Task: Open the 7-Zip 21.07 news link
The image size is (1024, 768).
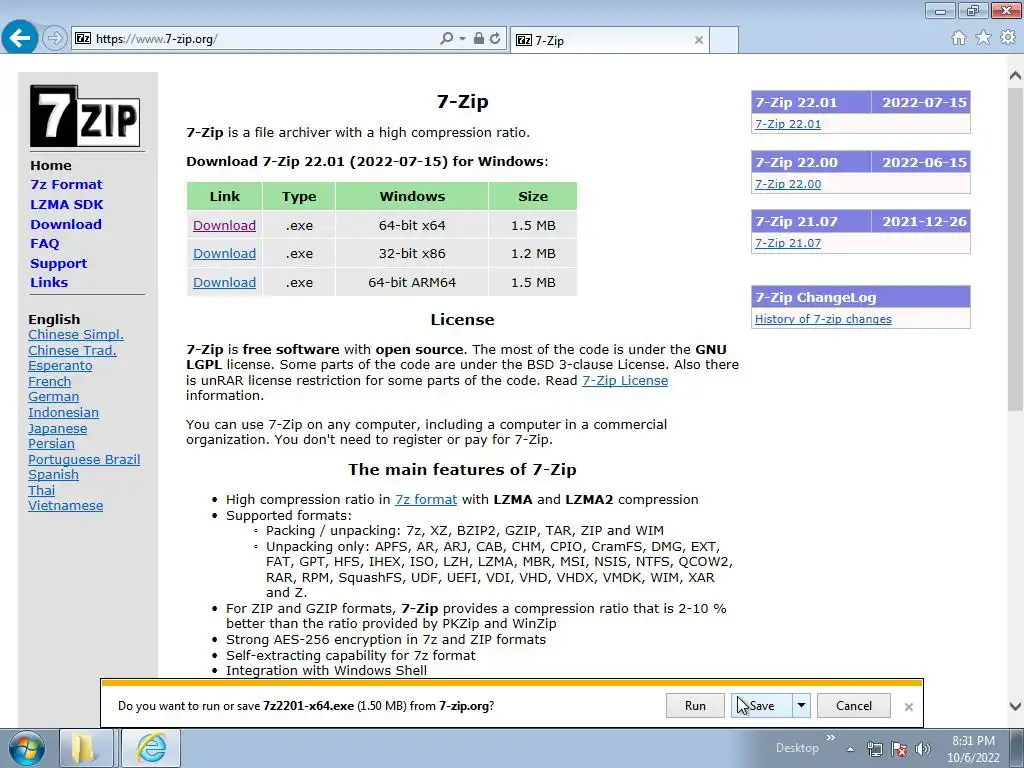Action: point(788,243)
